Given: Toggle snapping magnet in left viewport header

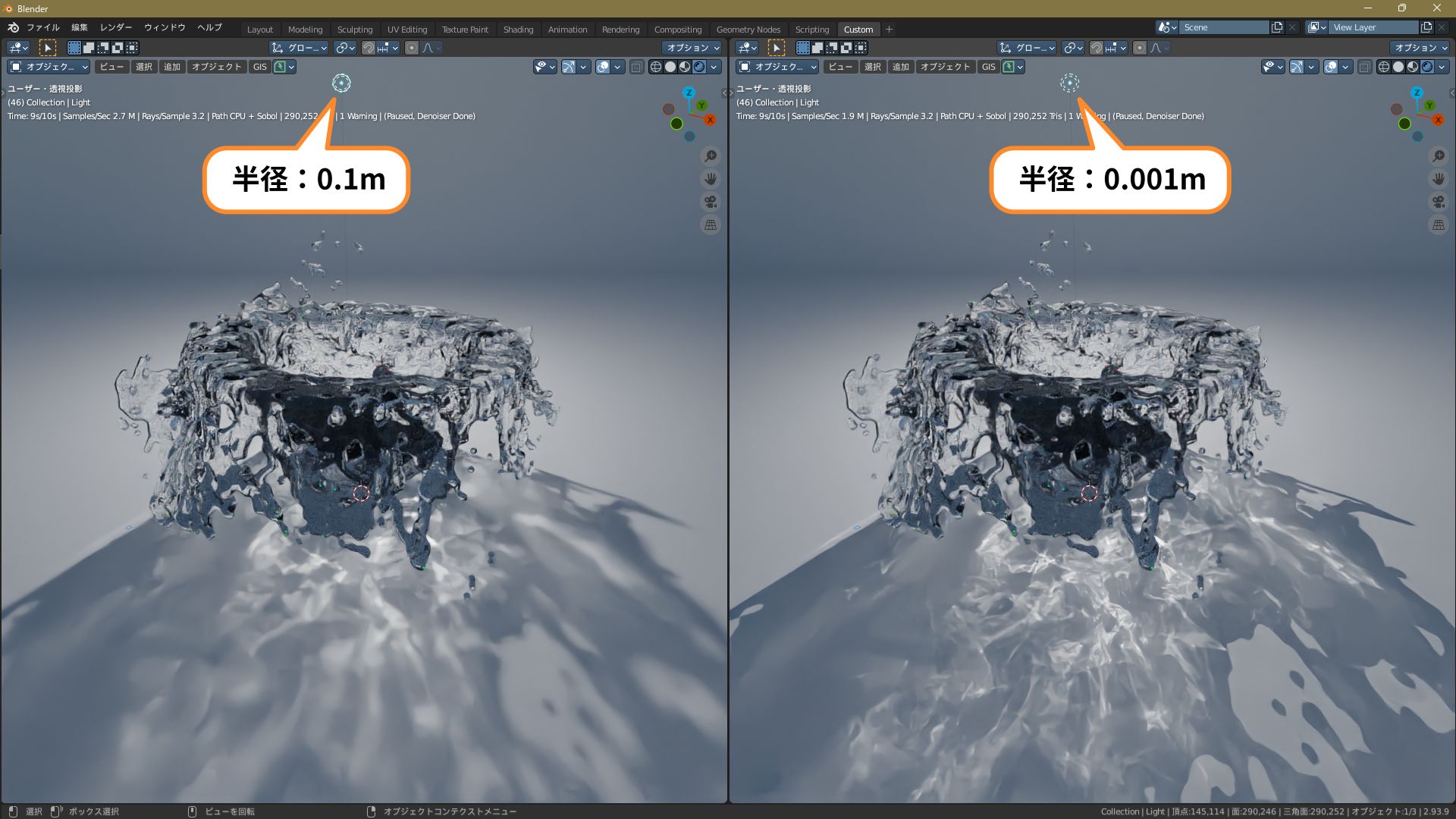Looking at the screenshot, I should click(x=368, y=48).
